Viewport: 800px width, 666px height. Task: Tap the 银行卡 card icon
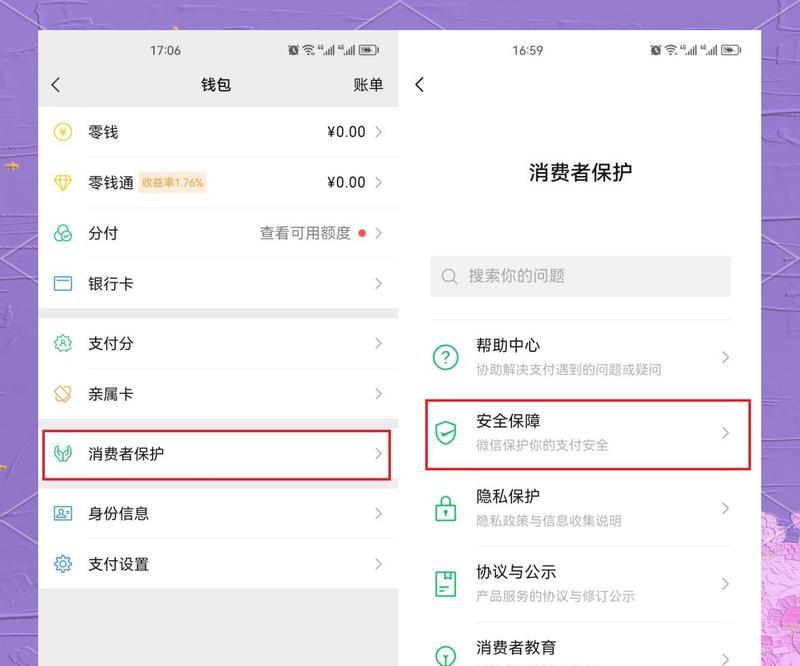tap(63, 284)
